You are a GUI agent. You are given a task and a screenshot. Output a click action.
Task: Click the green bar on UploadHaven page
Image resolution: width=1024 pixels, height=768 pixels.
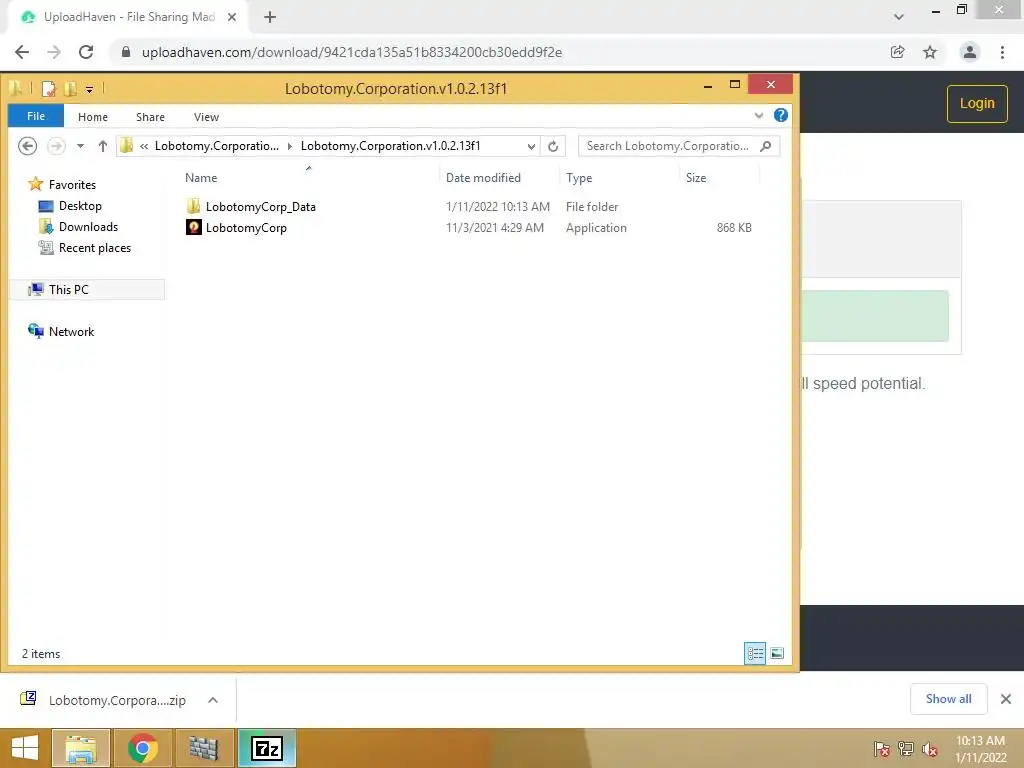tap(874, 316)
